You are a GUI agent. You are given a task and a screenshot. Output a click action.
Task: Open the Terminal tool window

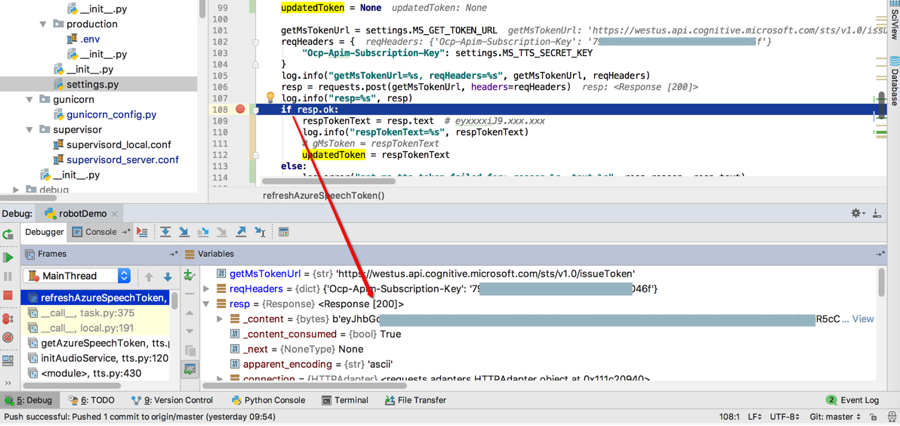point(344,400)
